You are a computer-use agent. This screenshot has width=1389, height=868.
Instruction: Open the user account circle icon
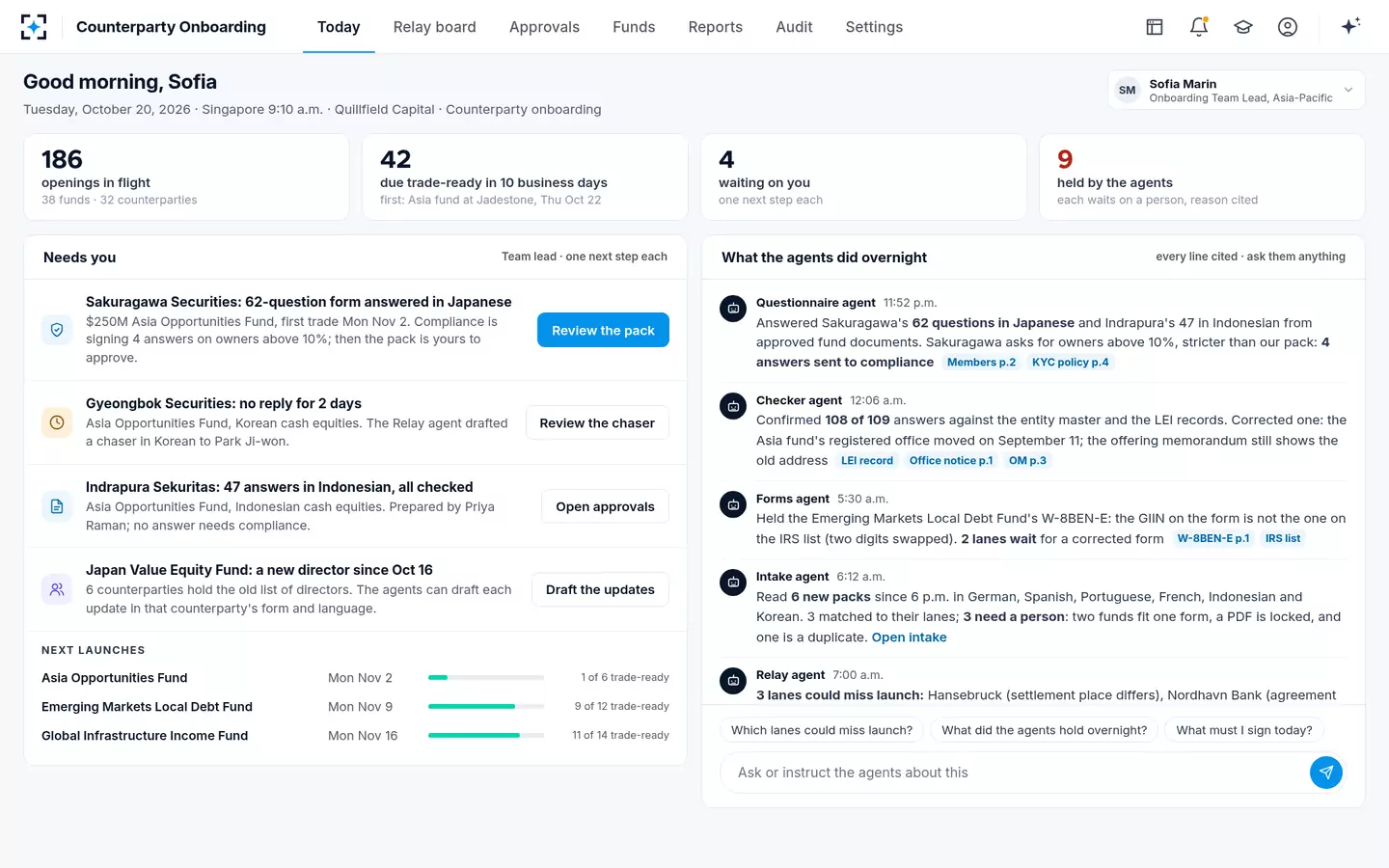(1288, 27)
